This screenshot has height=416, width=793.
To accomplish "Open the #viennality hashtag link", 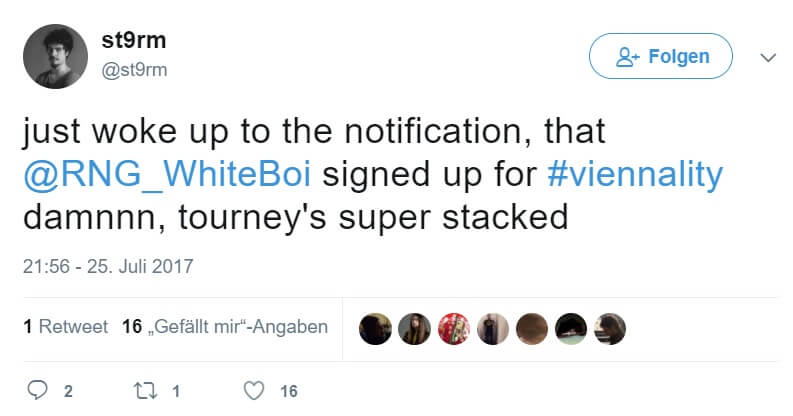I will pyautogui.click(x=636, y=174).
